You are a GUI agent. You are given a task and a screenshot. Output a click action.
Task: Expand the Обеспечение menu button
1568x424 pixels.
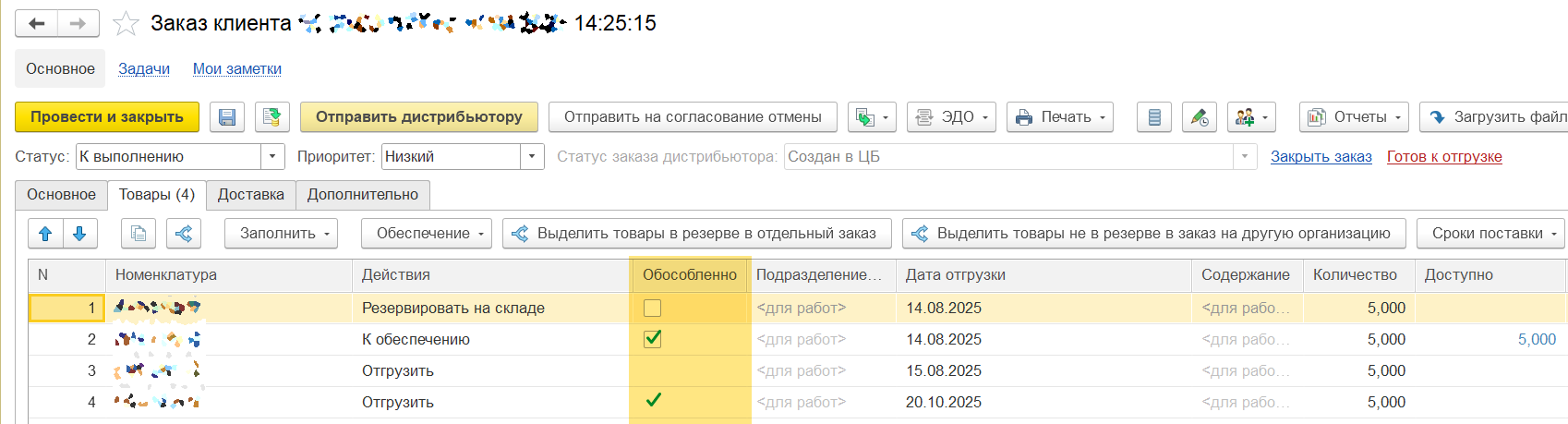coord(426,234)
